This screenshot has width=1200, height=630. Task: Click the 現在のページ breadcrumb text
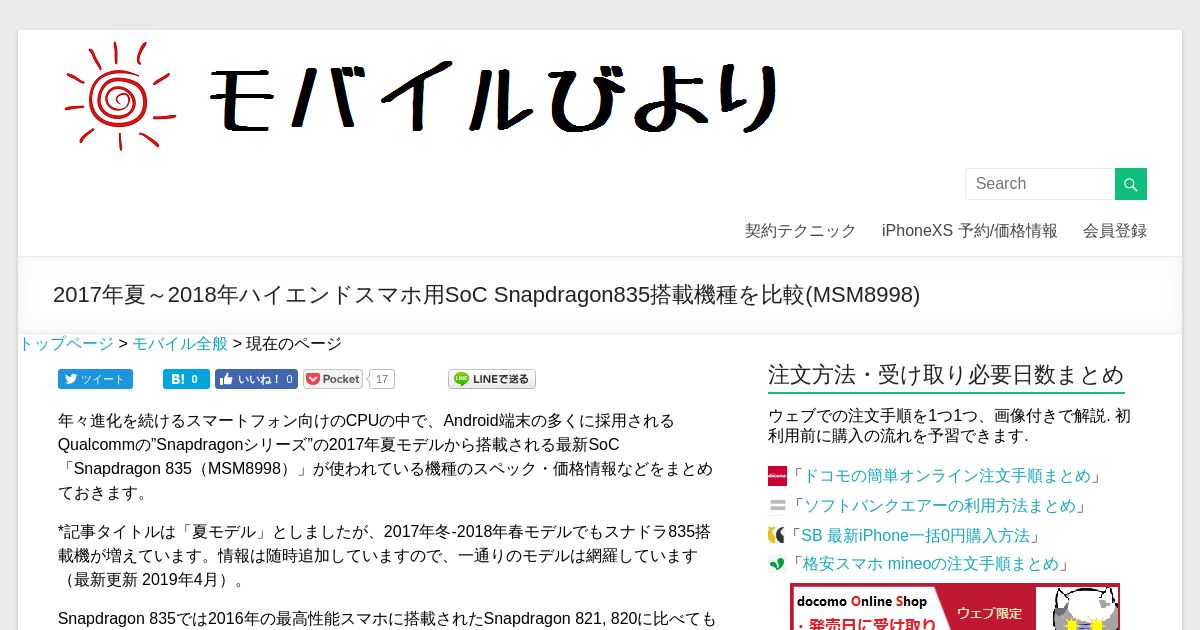pos(294,344)
